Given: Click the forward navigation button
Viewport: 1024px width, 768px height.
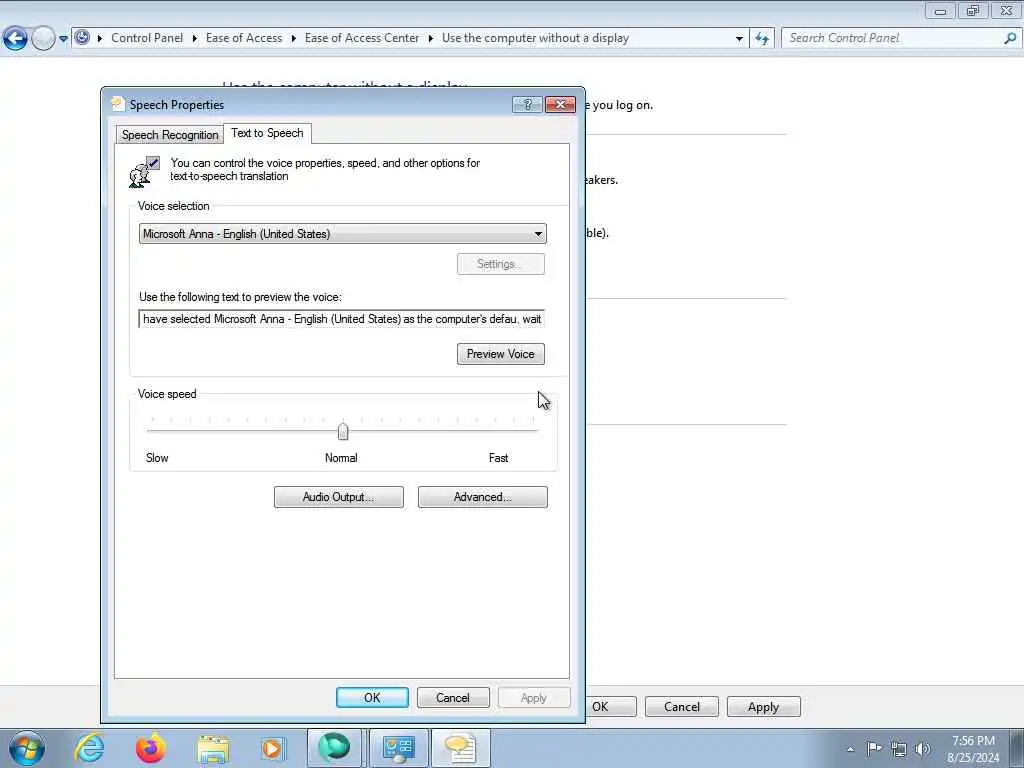Looking at the screenshot, I should [43, 39].
